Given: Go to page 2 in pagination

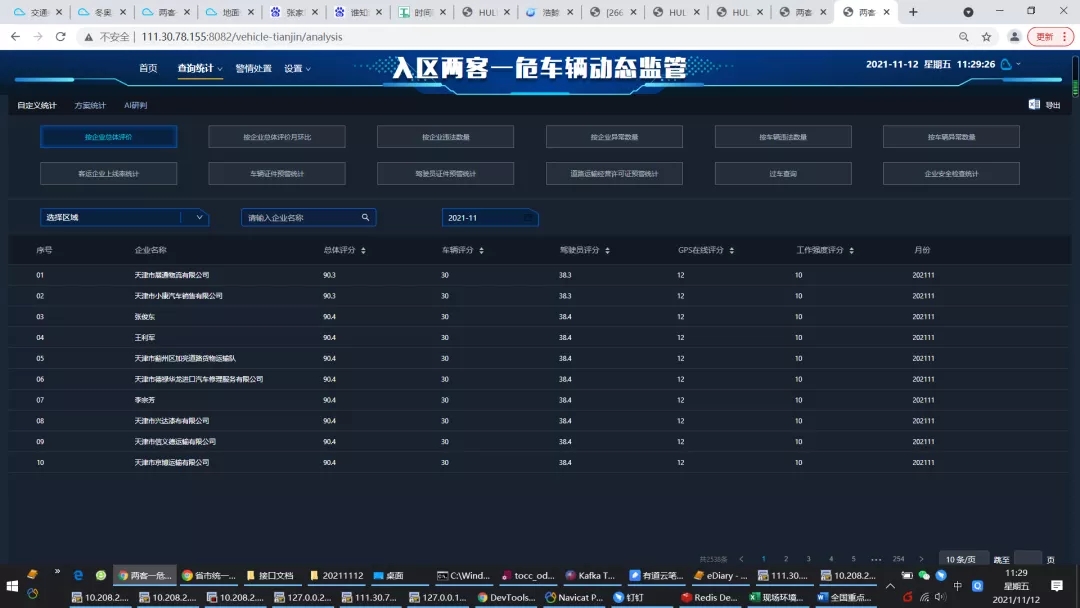Looking at the screenshot, I should point(786,559).
